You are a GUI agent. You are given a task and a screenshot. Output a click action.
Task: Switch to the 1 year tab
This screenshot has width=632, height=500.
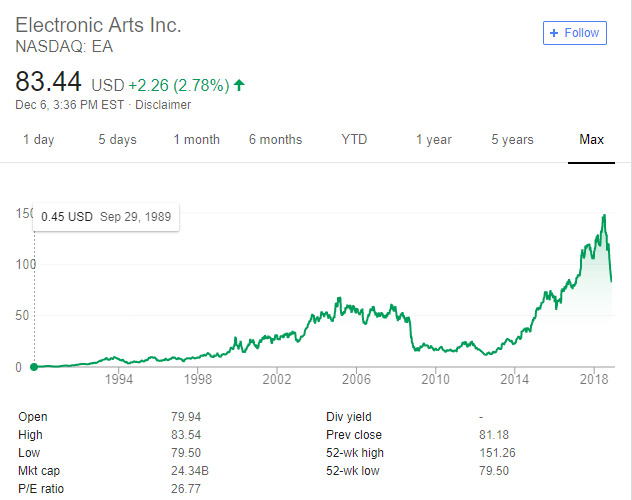click(x=434, y=139)
